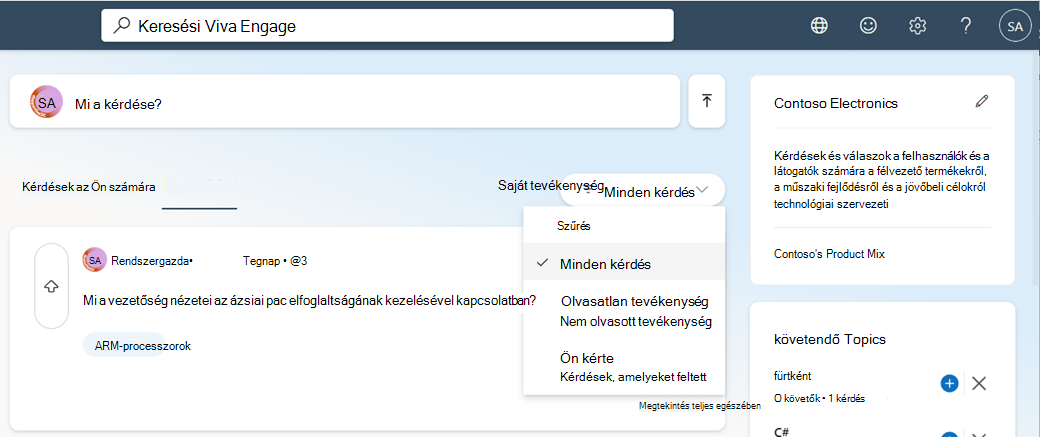Click the magnifier search icon
This screenshot has height=437, width=1040.
coord(121,26)
